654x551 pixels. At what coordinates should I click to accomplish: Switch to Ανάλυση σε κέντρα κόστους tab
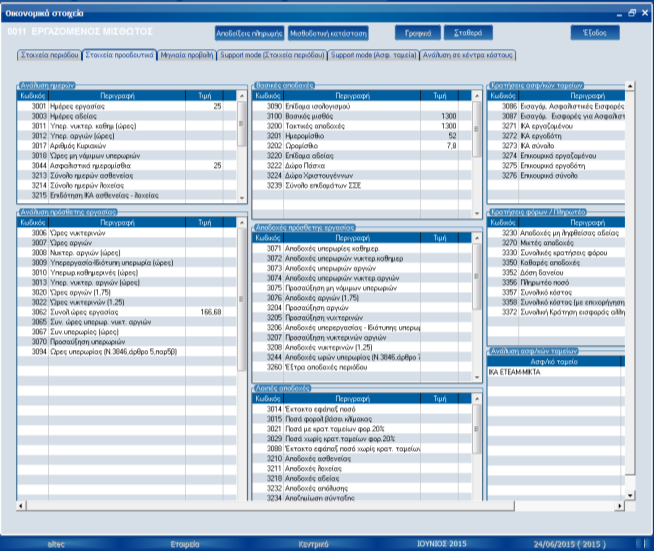pyautogui.click(x=468, y=55)
